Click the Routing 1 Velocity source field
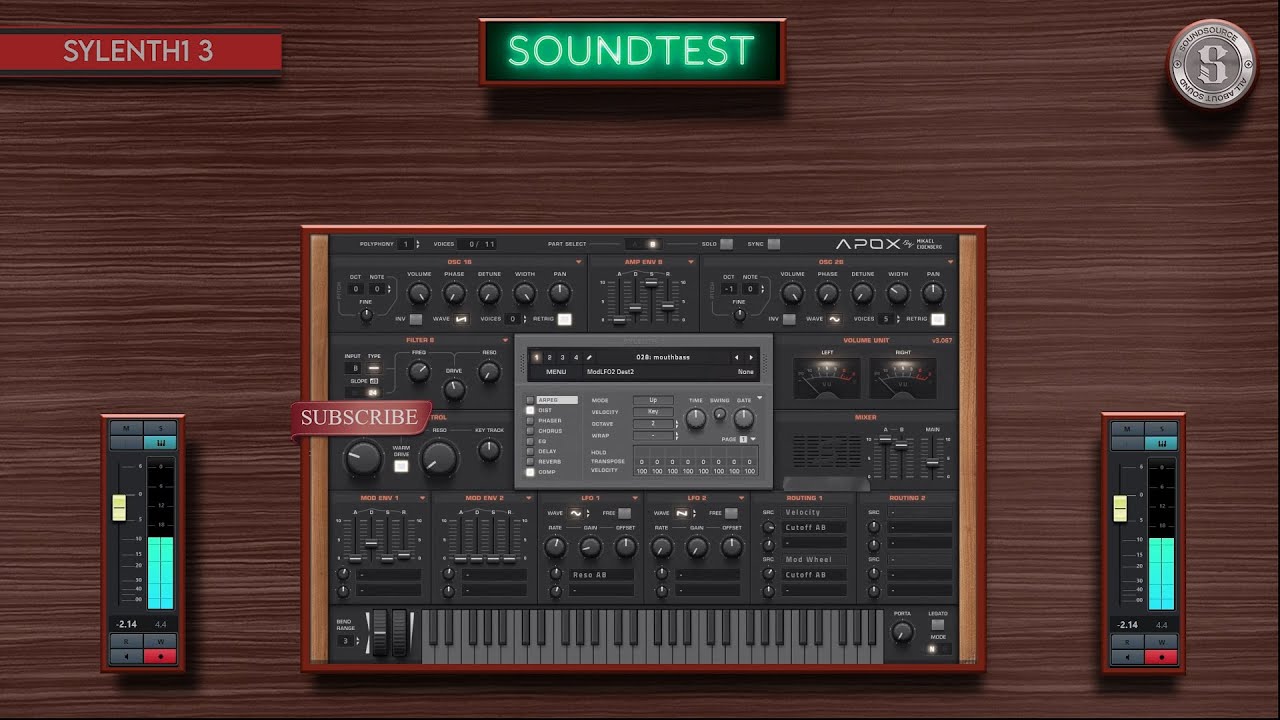This screenshot has height=720, width=1280. (814, 513)
